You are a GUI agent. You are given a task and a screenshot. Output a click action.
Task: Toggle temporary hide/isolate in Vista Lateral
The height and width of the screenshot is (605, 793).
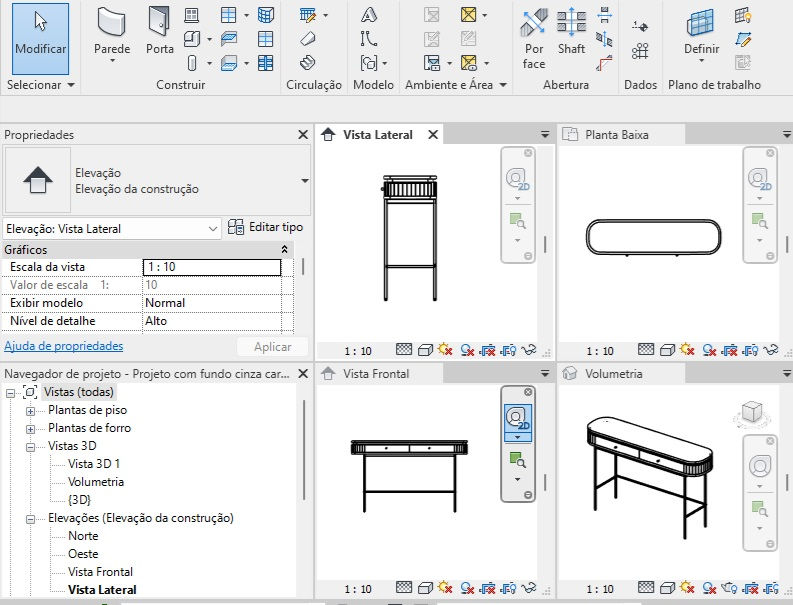tap(528, 350)
